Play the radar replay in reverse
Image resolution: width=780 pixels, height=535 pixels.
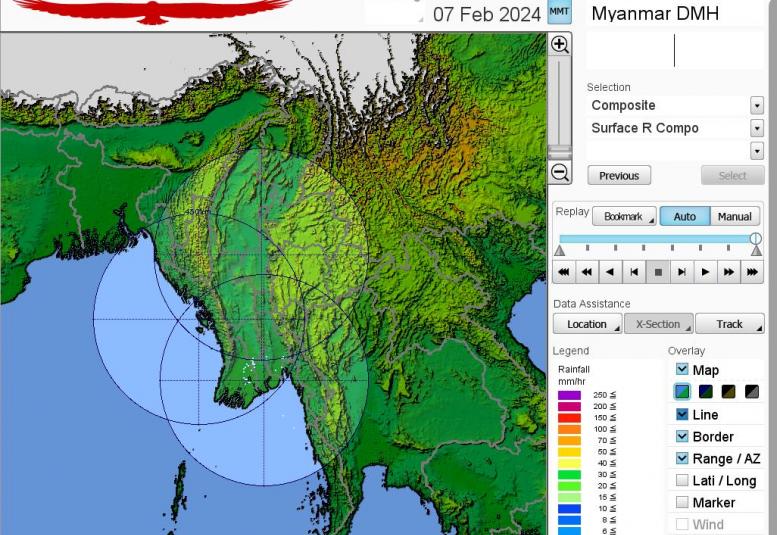(x=610, y=272)
